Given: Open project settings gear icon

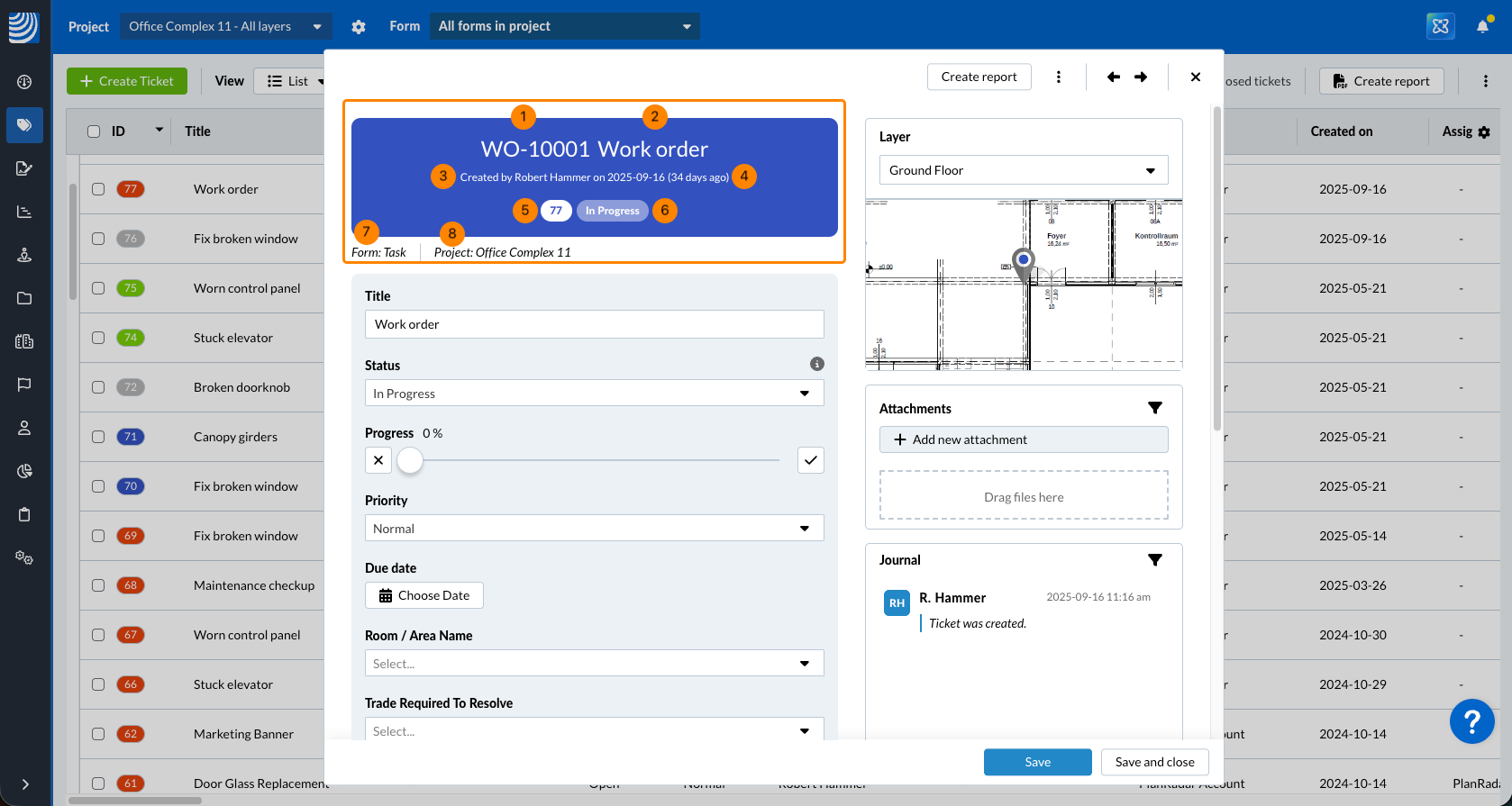Looking at the screenshot, I should pyautogui.click(x=359, y=27).
